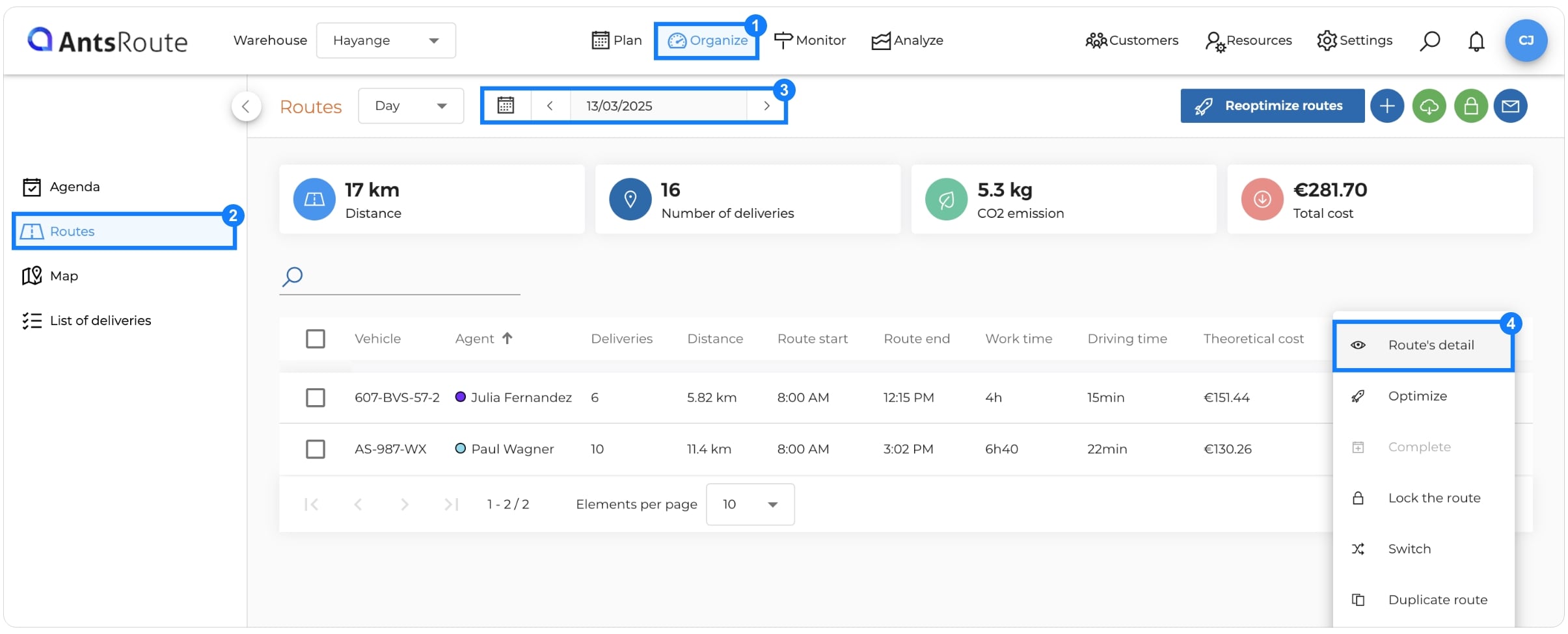Click the Theoretical cost column header
The image size is (1568, 634).
(1253, 339)
